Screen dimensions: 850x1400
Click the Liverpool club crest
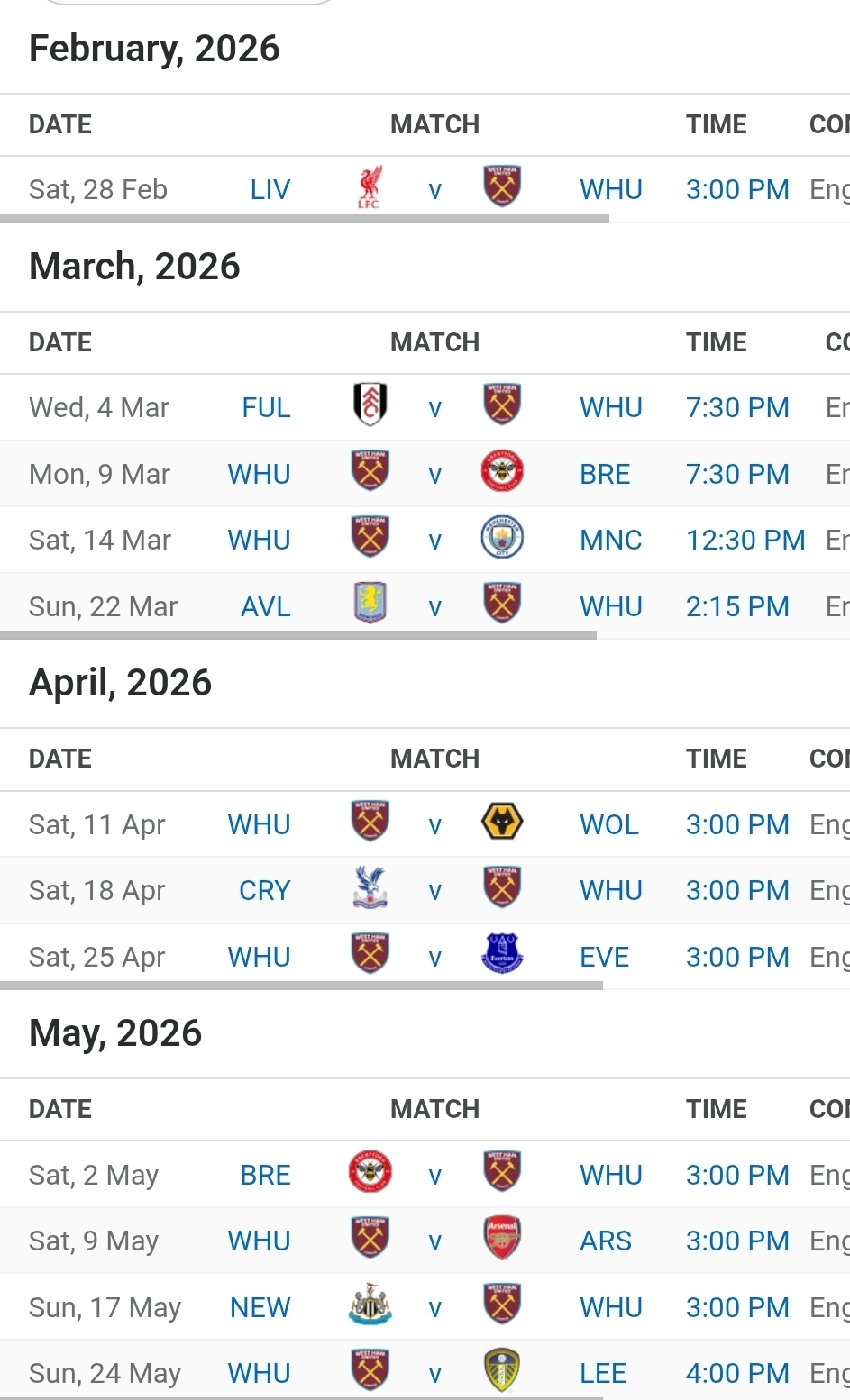(370, 187)
